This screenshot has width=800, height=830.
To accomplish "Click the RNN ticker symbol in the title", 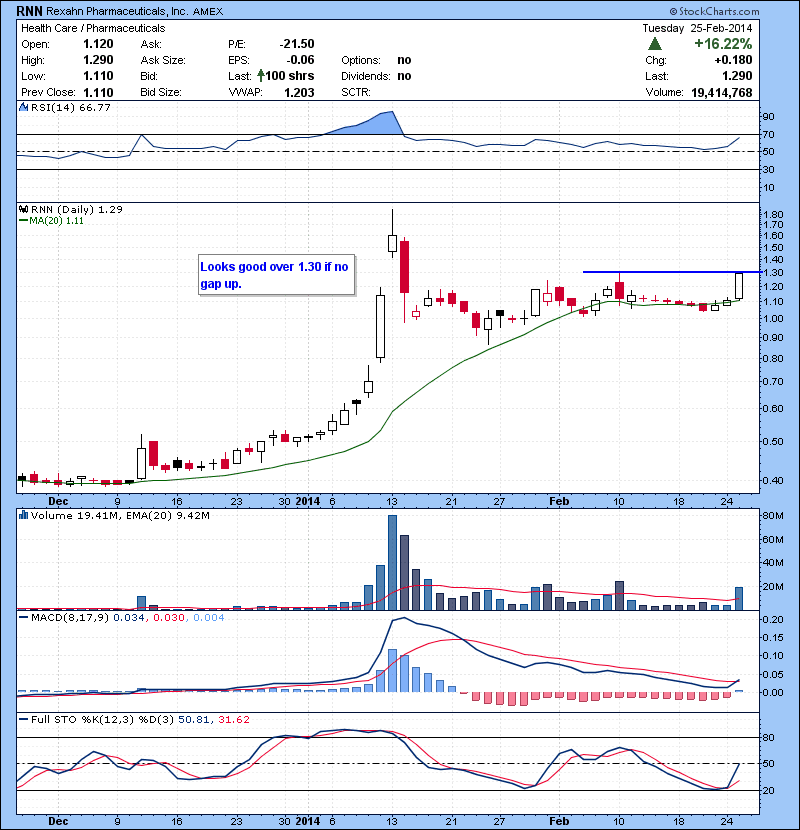I will click(x=30, y=11).
